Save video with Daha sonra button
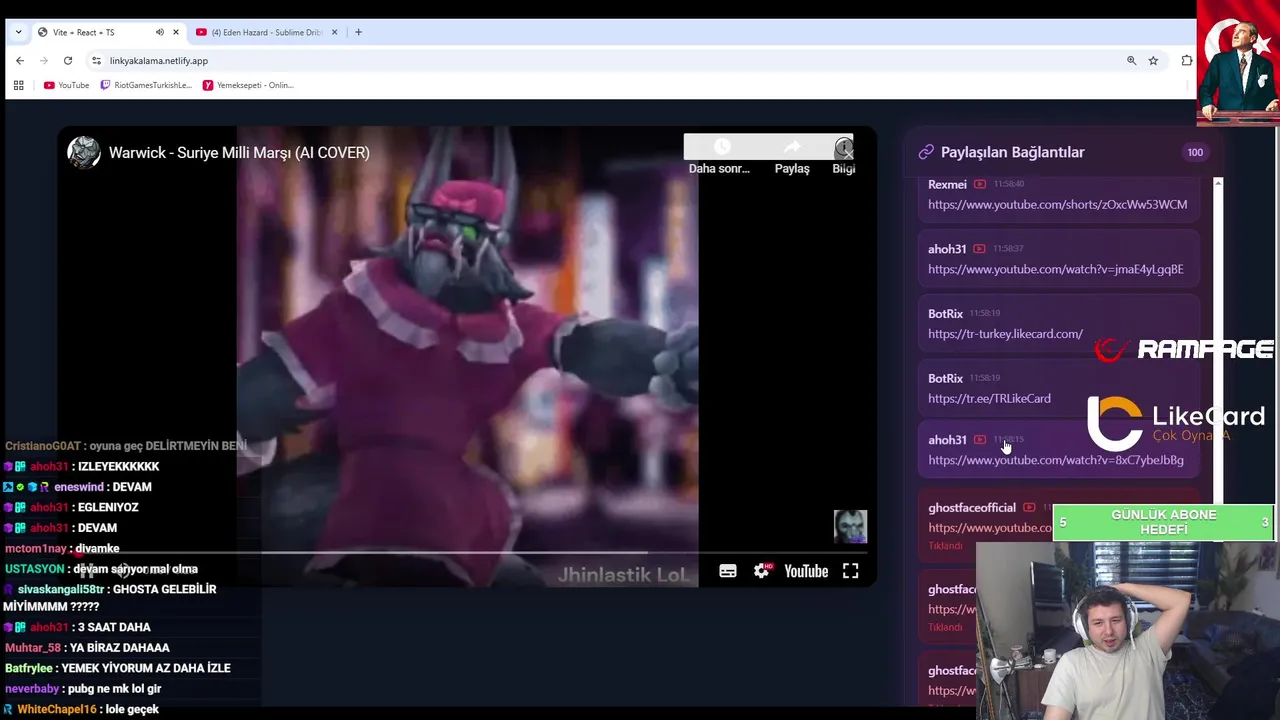The image size is (1280, 720). pos(720,156)
